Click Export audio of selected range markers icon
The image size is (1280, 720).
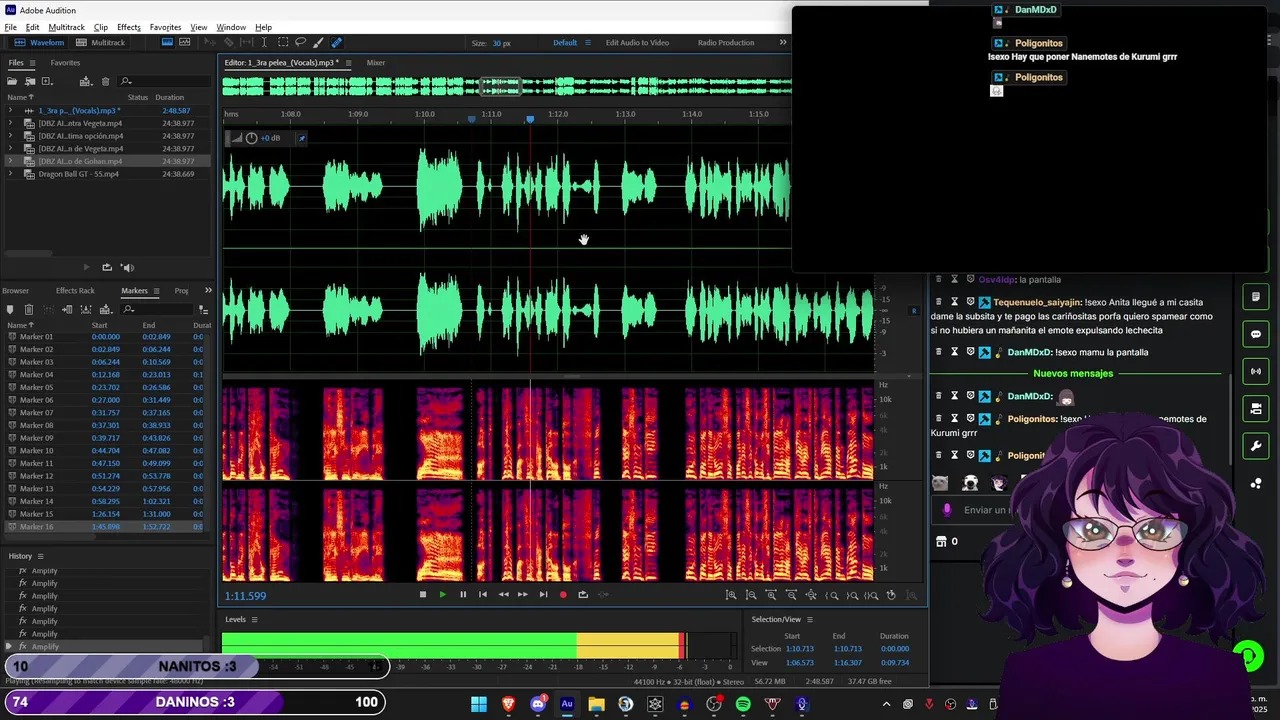pyautogui.click(x=86, y=309)
